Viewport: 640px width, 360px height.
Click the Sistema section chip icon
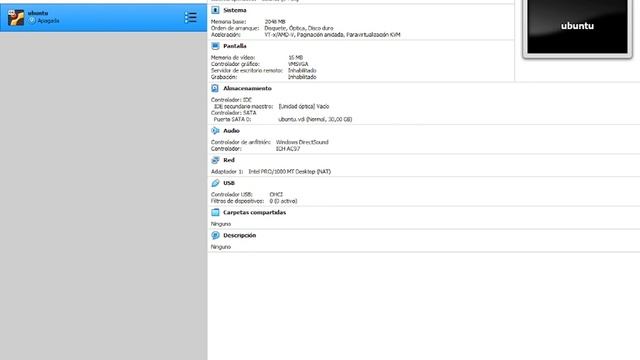215,10
